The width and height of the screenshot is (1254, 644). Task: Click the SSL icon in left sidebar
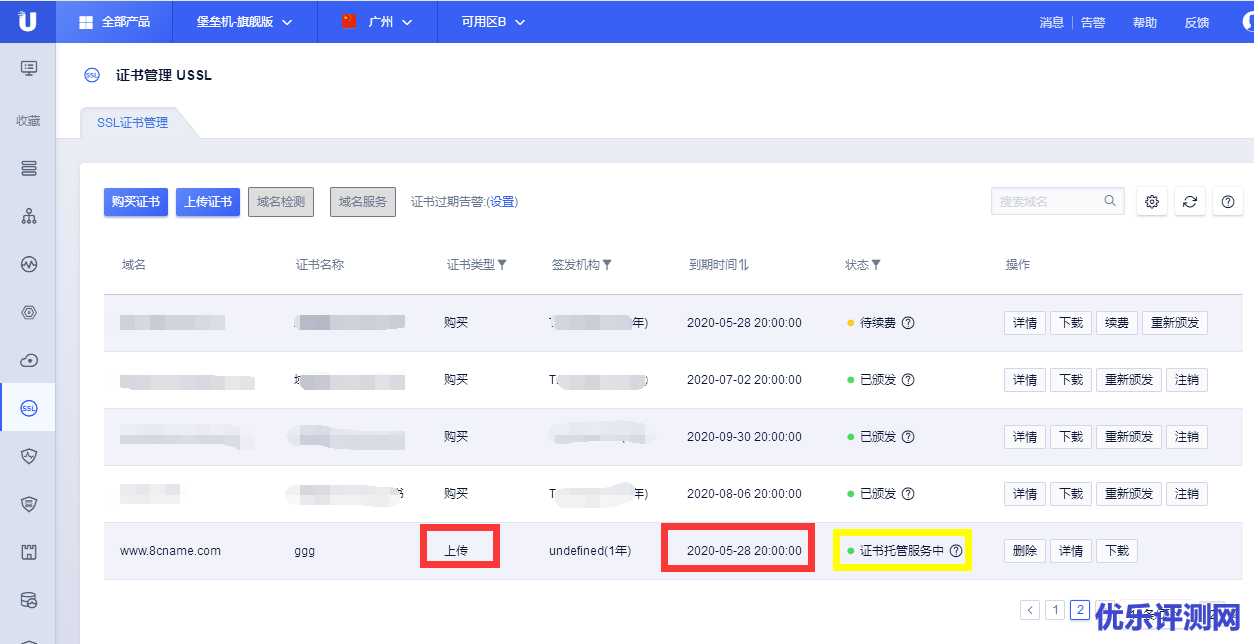[28, 408]
